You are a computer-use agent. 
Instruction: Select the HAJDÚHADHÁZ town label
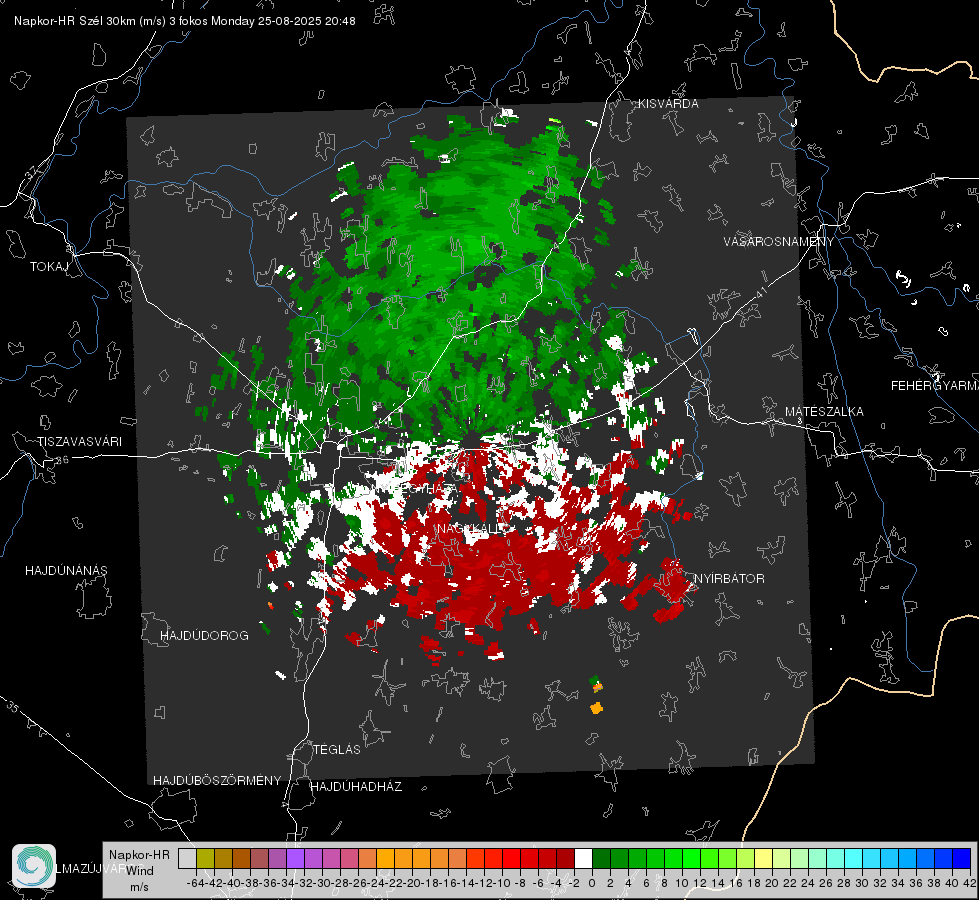coord(356,787)
